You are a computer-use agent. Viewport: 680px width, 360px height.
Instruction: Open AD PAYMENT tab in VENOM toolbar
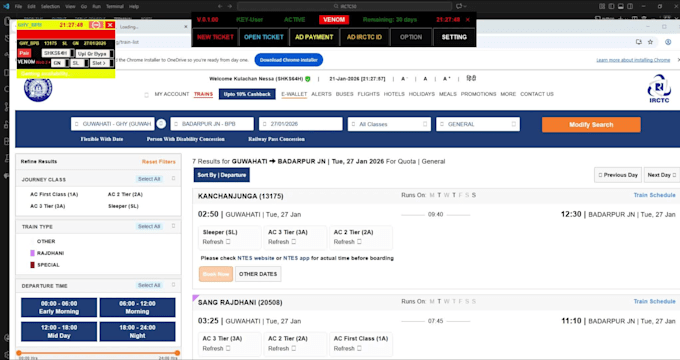point(314,37)
